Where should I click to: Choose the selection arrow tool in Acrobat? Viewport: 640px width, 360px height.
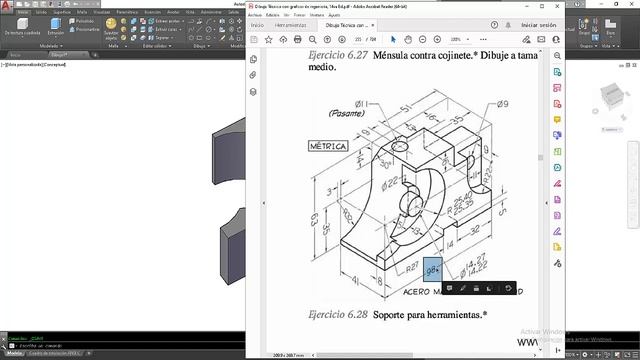tap(393, 39)
